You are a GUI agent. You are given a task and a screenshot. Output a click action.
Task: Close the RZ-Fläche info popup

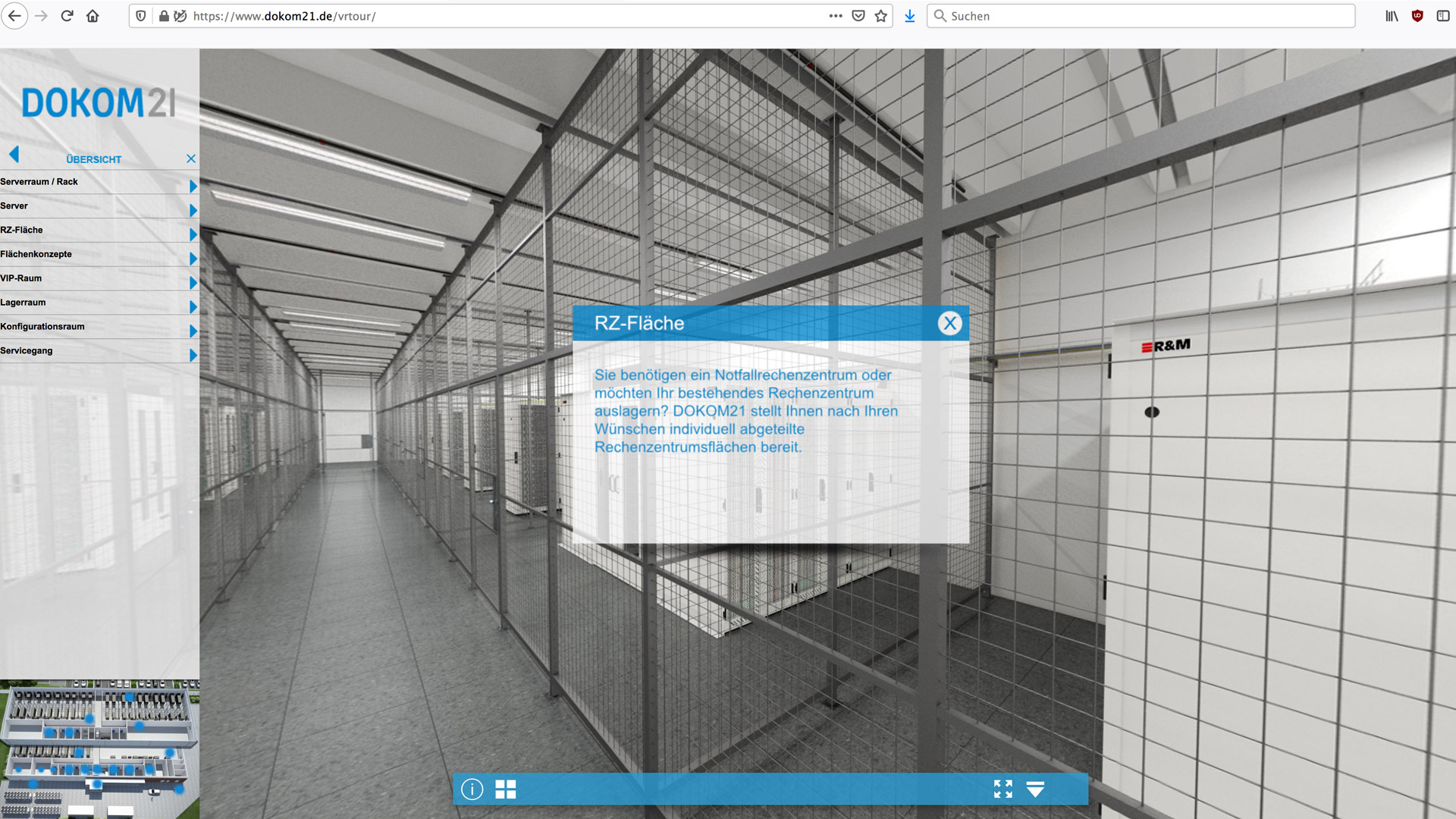(949, 323)
